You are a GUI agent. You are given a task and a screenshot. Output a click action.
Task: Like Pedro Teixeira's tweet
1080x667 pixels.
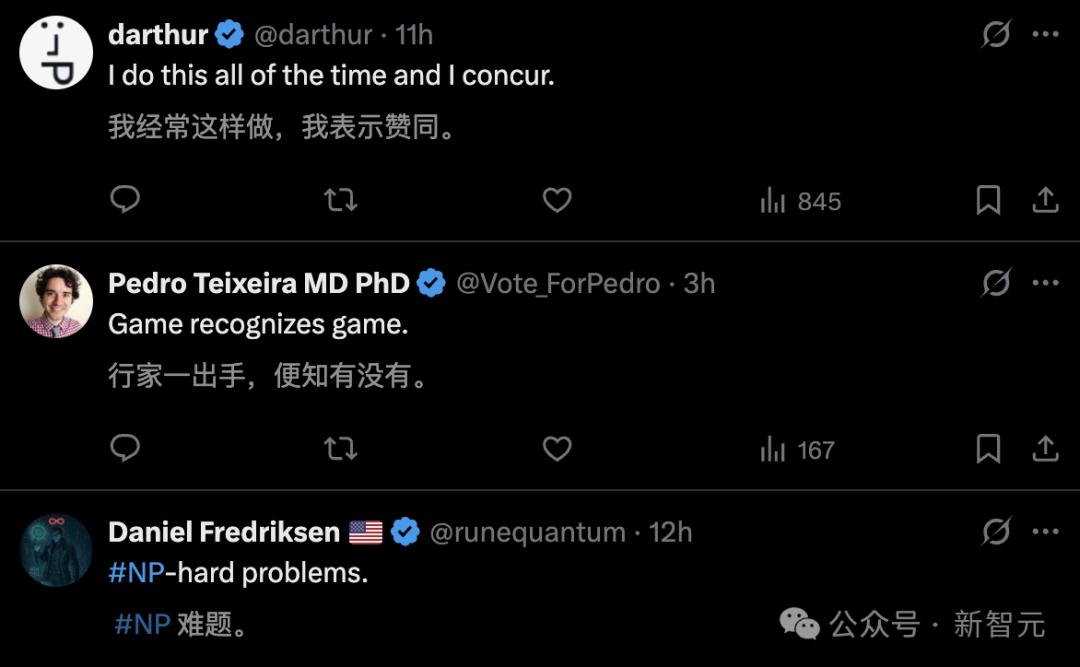(557, 449)
